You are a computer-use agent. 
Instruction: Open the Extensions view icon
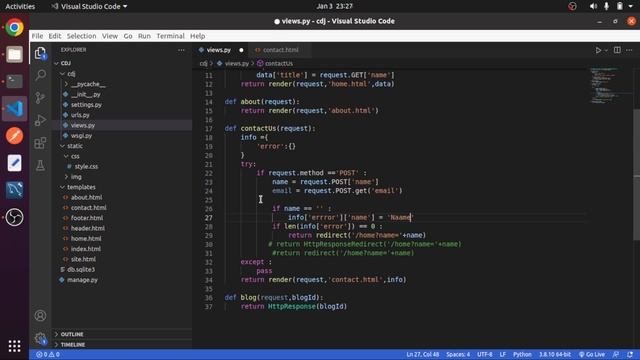(x=40, y=143)
